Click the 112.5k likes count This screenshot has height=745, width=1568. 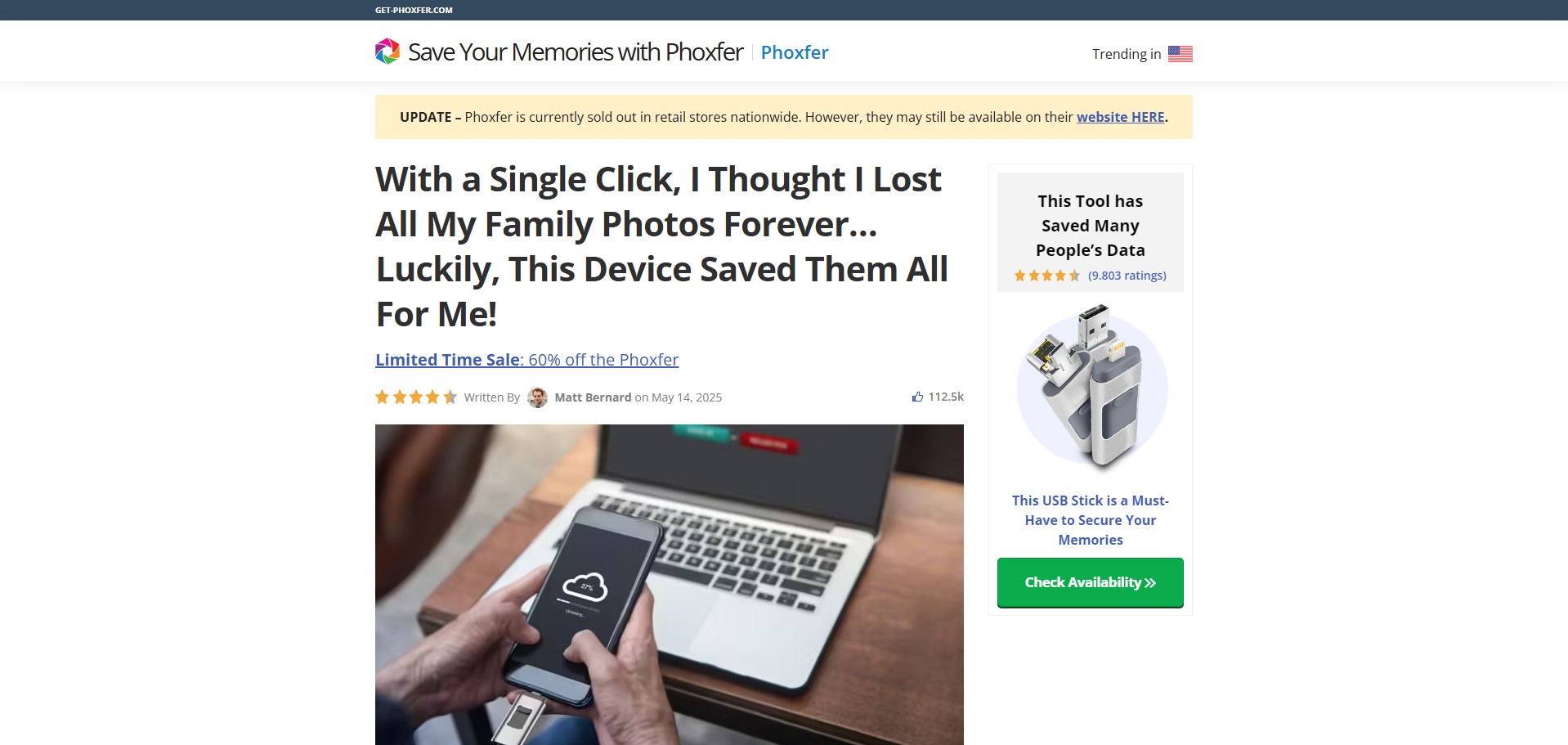tap(946, 397)
